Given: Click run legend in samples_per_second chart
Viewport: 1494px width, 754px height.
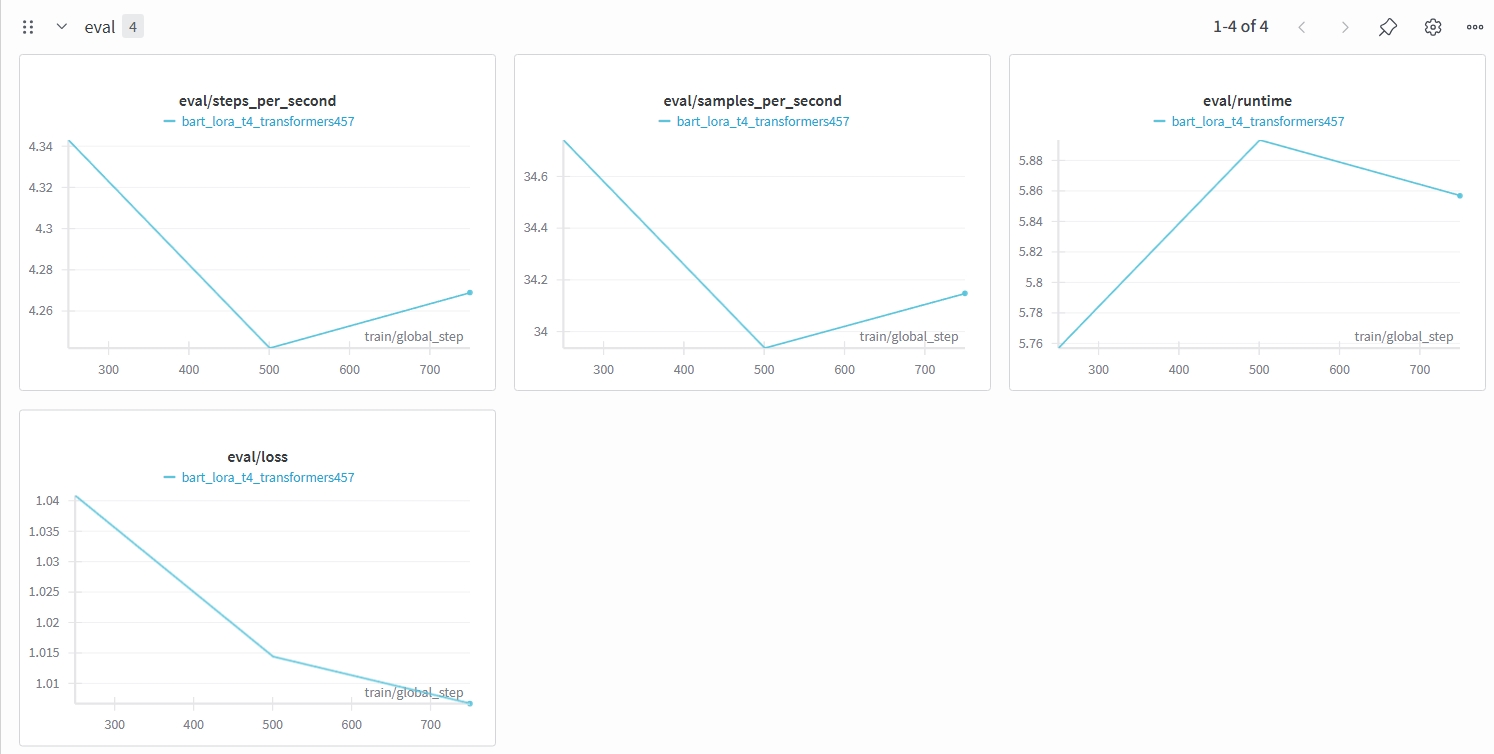Looking at the screenshot, I should pyautogui.click(x=762, y=122).
